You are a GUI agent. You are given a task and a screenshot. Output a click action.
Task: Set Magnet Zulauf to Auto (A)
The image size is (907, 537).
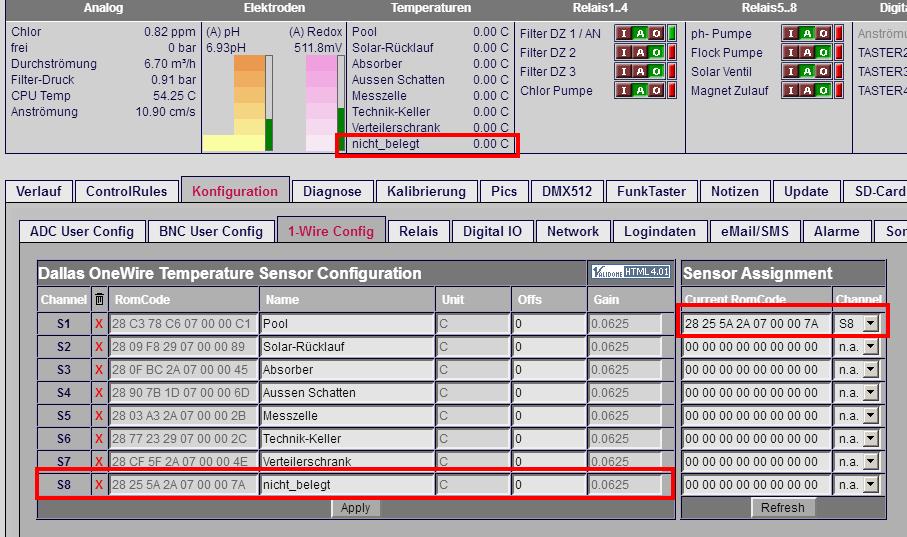[807, 90]
